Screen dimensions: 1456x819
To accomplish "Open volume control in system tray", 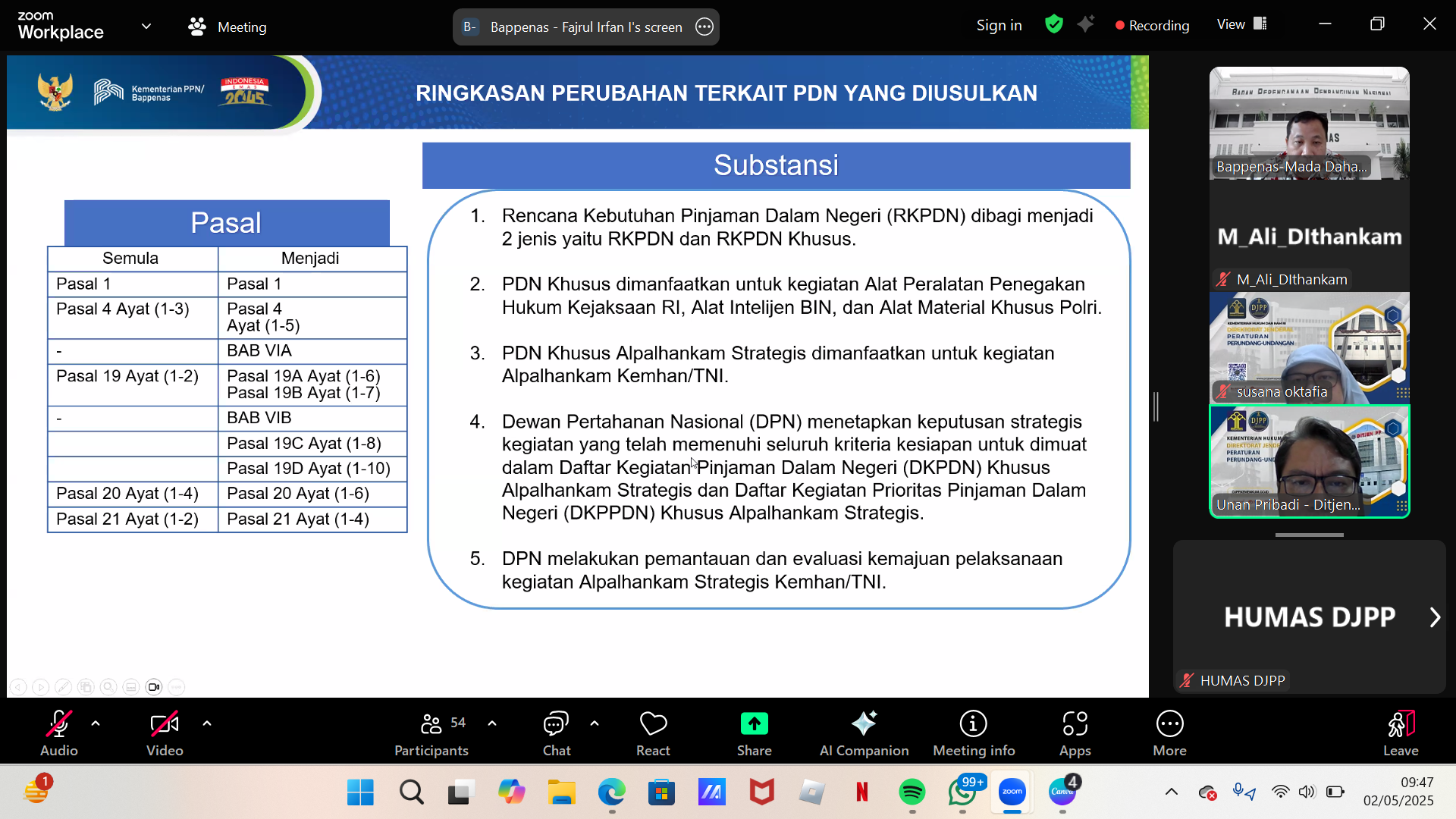I will (1307, 792).
